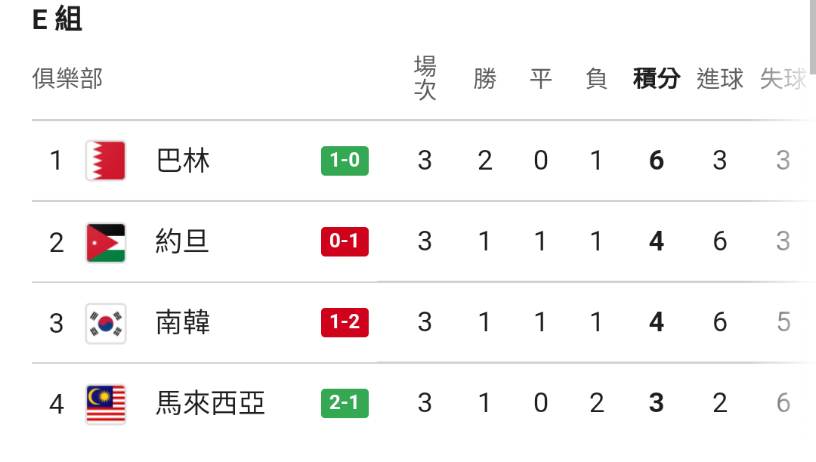
Task: Open the 南韓 team link
Action: [x=183, y=323]
